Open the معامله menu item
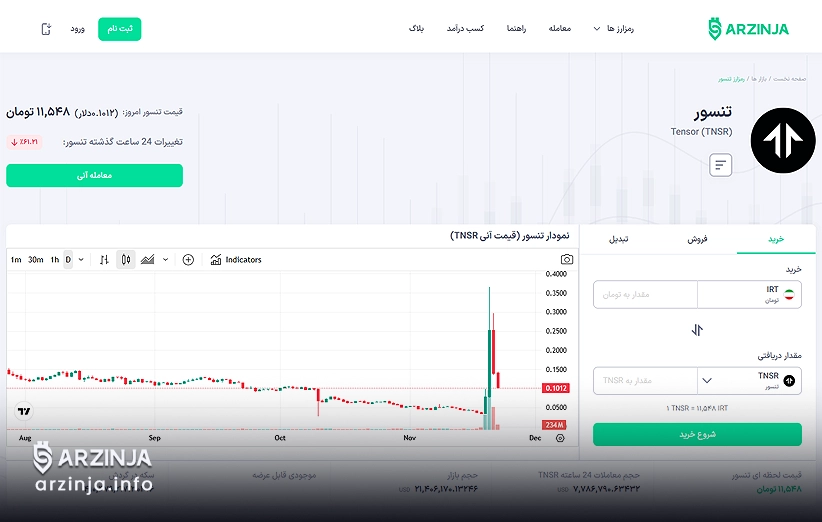The height and width of the screenshot is (522, 822). [559, 29]
